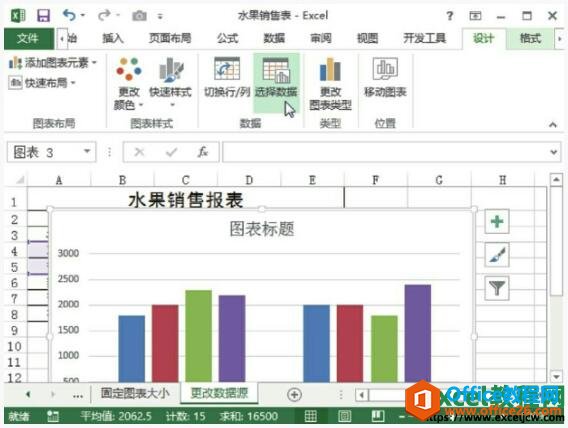Click the fx insert function button
This screenshot has width=568, height=428.
(203, 152)
